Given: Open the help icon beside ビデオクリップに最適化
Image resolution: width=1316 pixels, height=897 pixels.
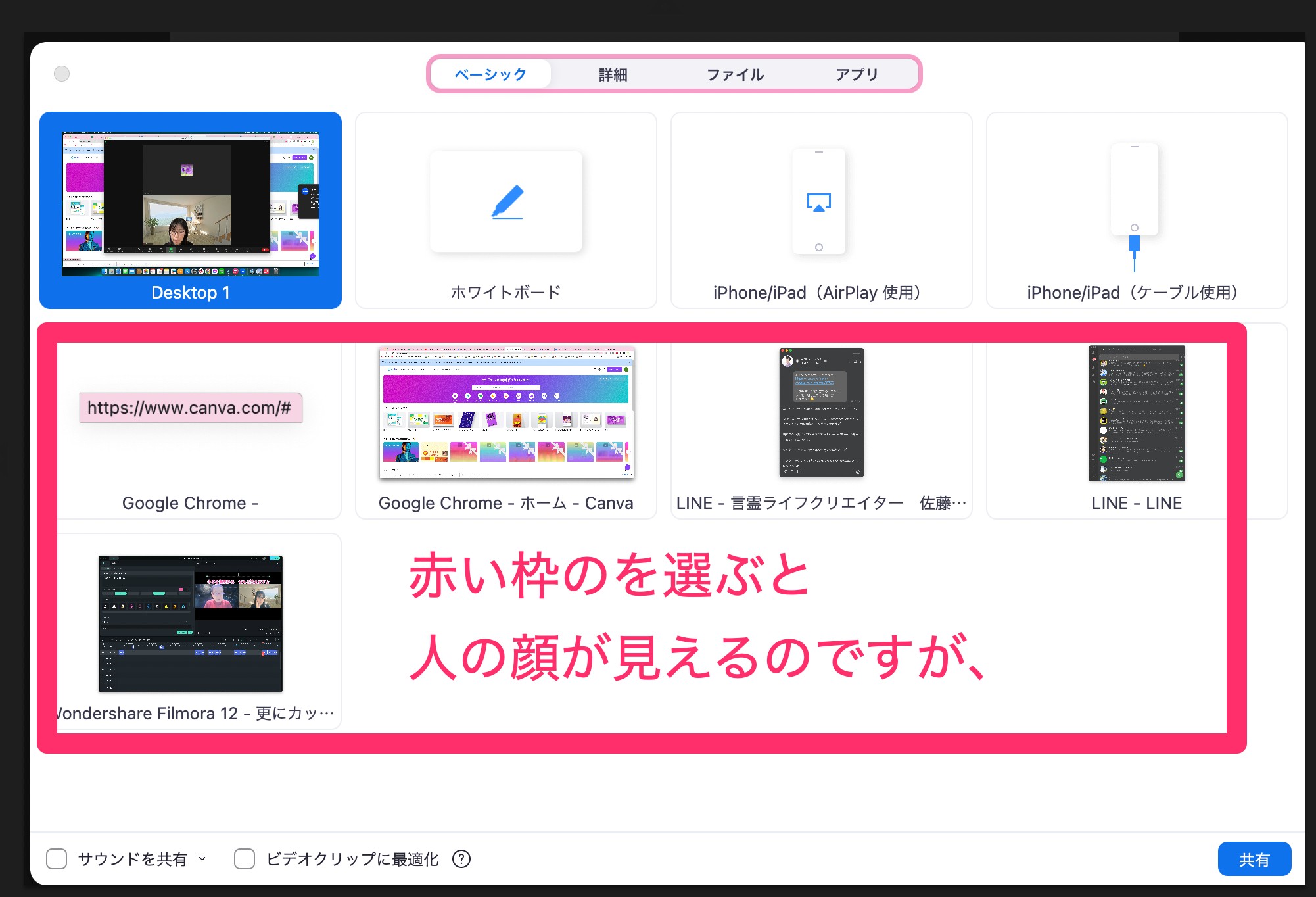Looking at the screenshot, I should (x=461, y=859).
